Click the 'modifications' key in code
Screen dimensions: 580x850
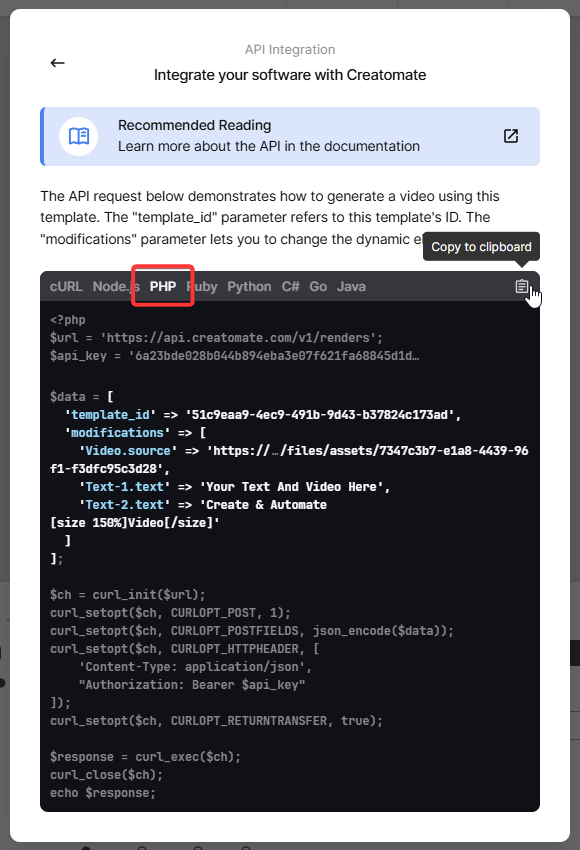point(117,433)
